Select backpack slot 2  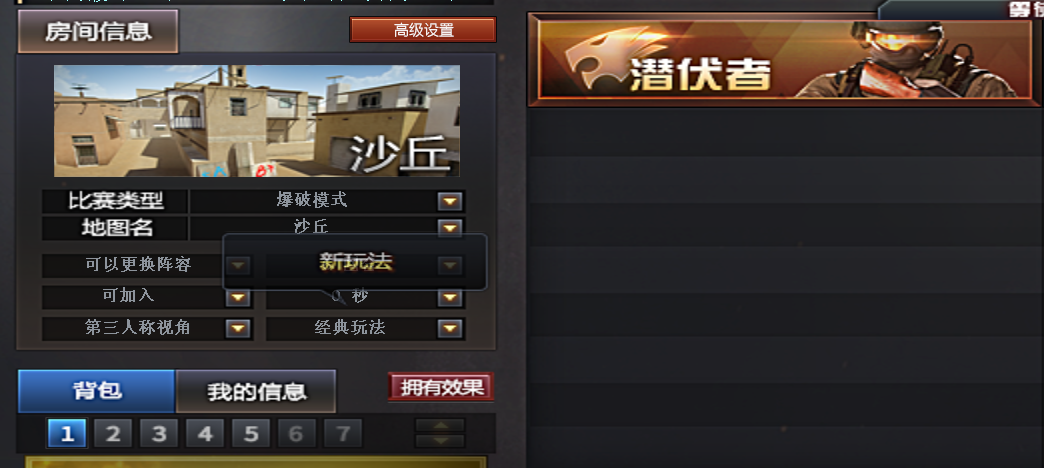point(113,434)
